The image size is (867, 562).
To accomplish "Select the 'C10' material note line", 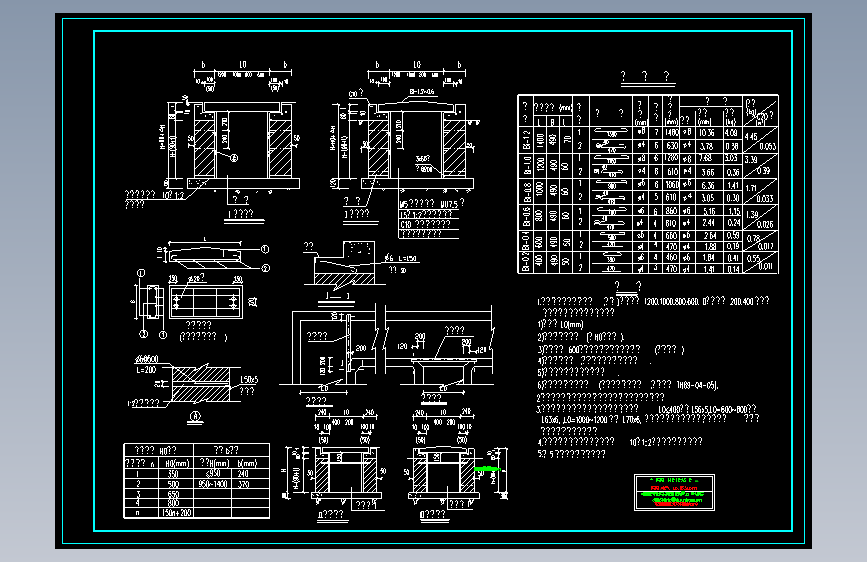I will [425, 224].
